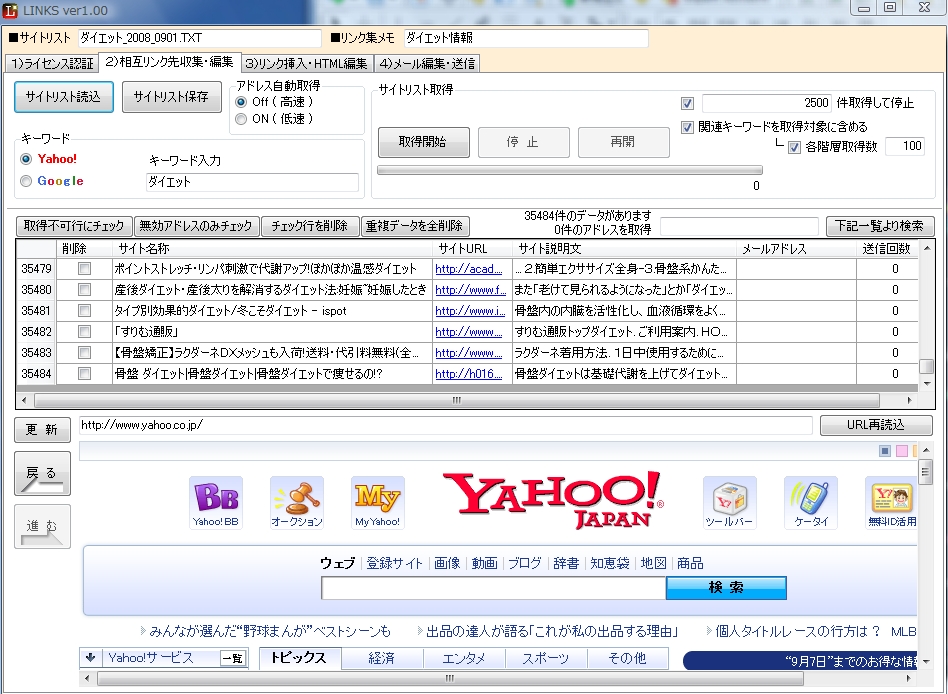The height and width of the screenshot is (694, 948).
Task: Focus the サイトリスト filename field
Action: pyautogui.click(x=200, y=38)
